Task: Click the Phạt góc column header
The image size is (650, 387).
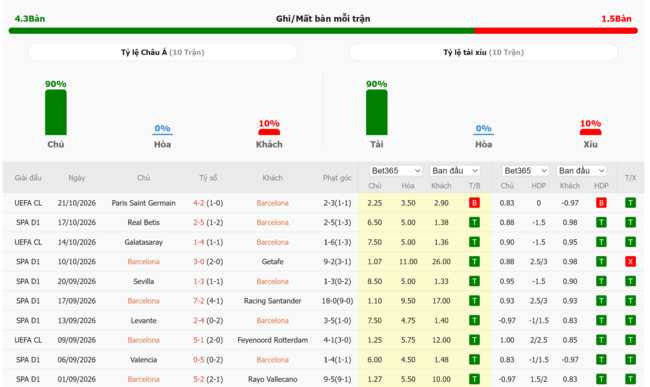Action: 337,178
